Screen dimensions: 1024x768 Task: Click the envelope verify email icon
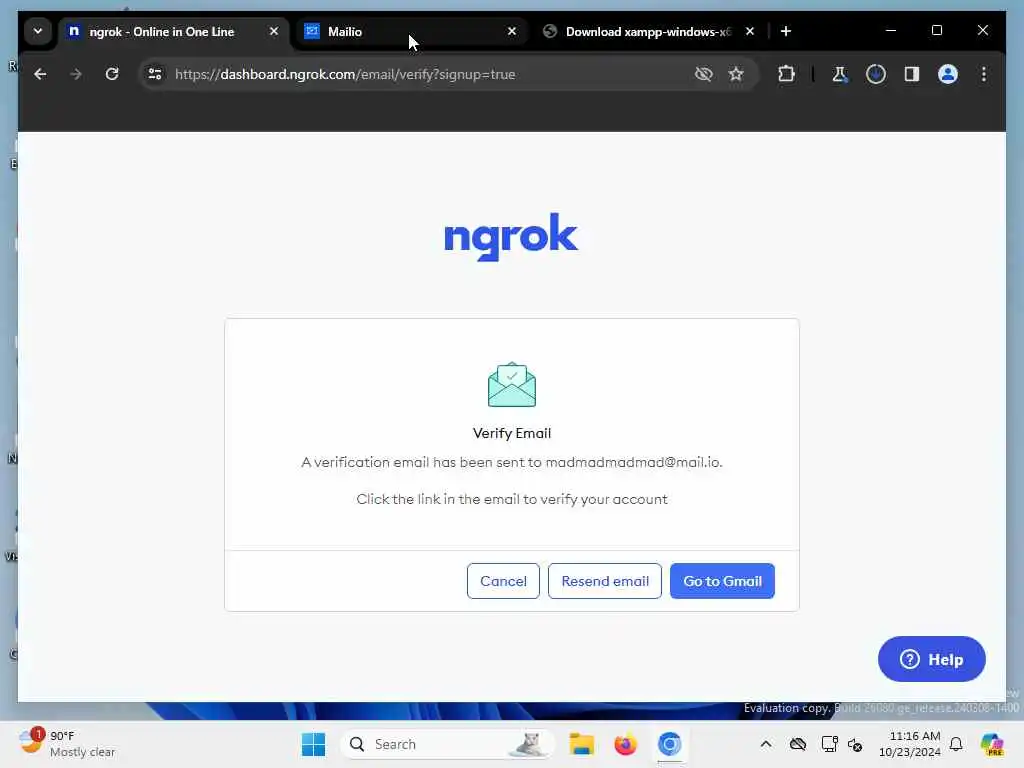[x=512, y=385]
